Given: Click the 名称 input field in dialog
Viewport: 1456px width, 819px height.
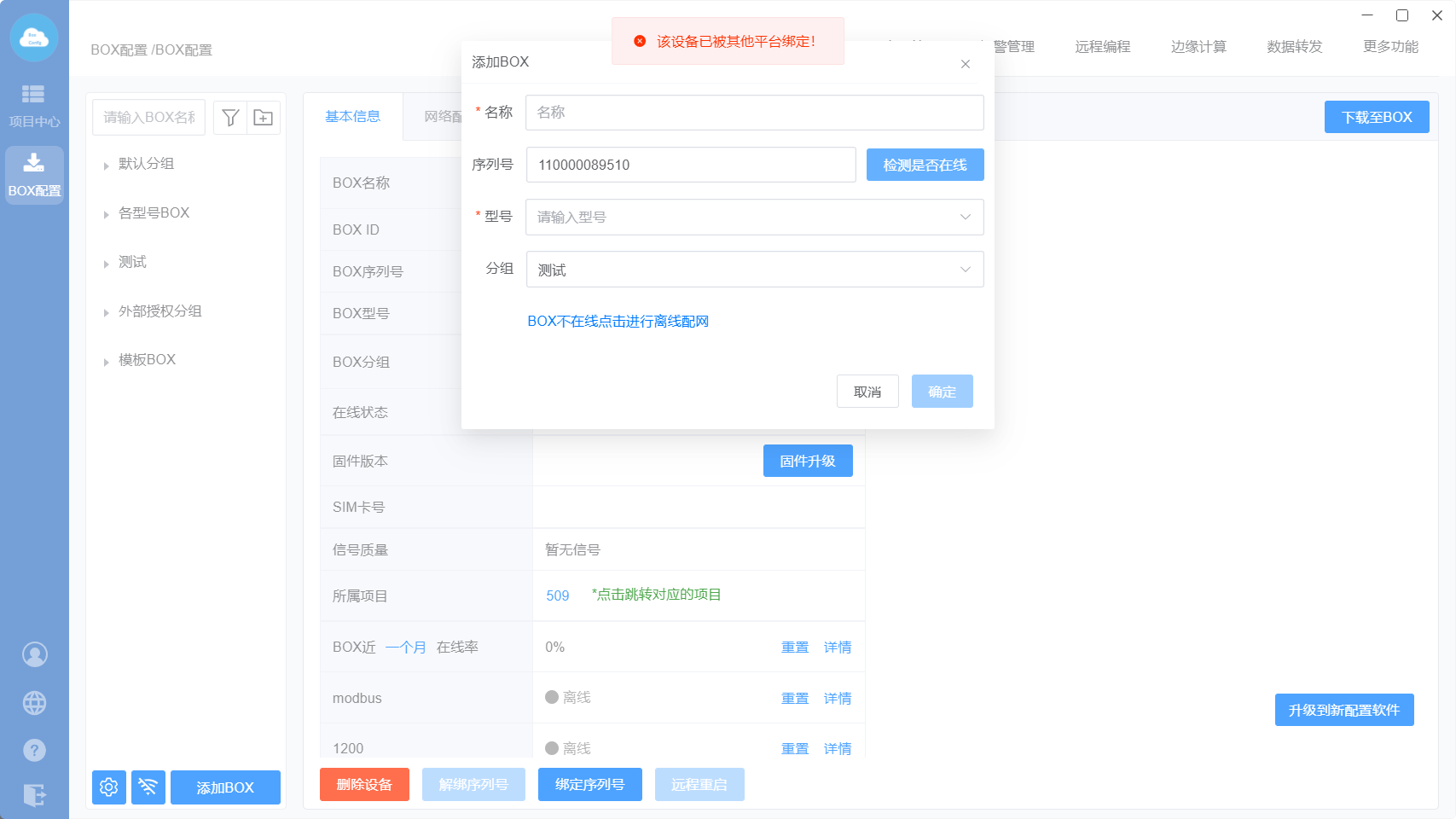Looking at the screenshot, I should [x=754, y=113].
